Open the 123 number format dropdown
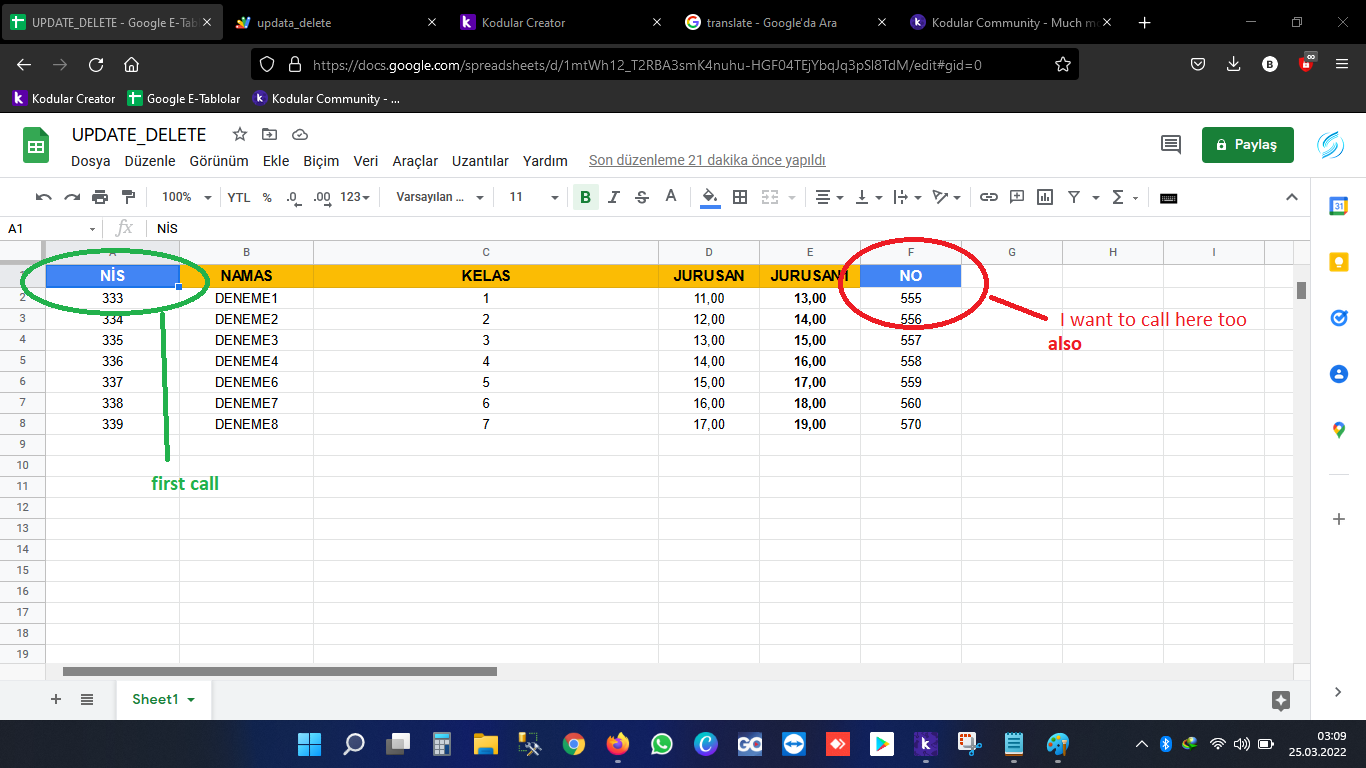The height and width of the screenshot is (768, 1366). point(355,197)
